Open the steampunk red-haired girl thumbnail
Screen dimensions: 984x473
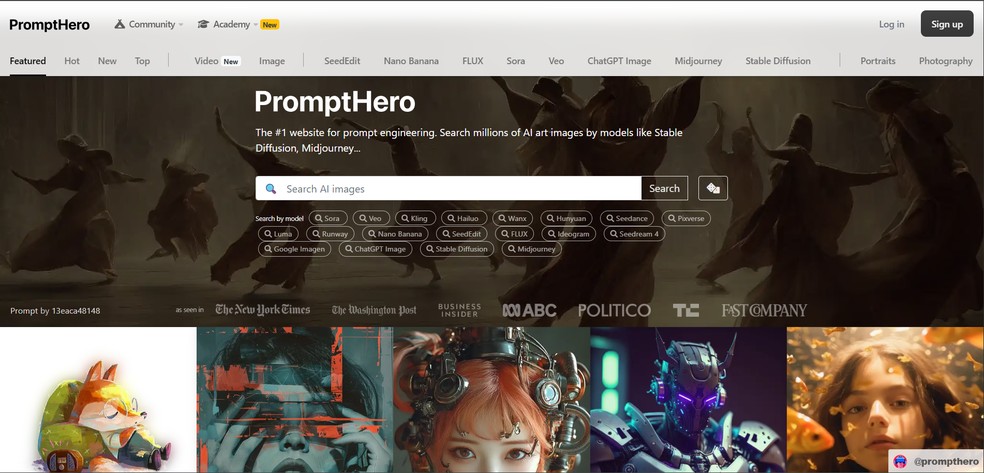pos(492,400)
